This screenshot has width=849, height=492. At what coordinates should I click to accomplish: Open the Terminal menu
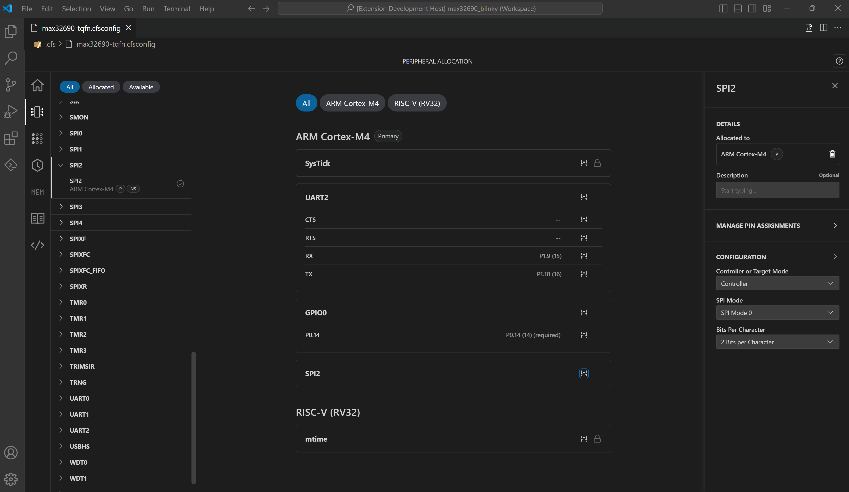coord(176,8)
